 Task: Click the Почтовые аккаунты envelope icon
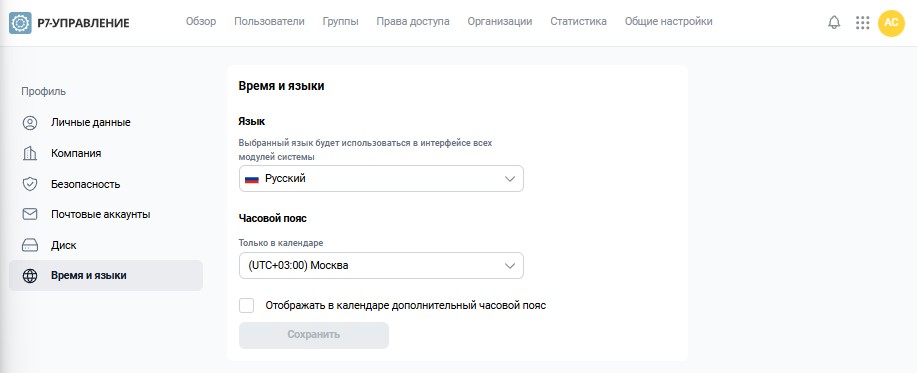[30, 215]
